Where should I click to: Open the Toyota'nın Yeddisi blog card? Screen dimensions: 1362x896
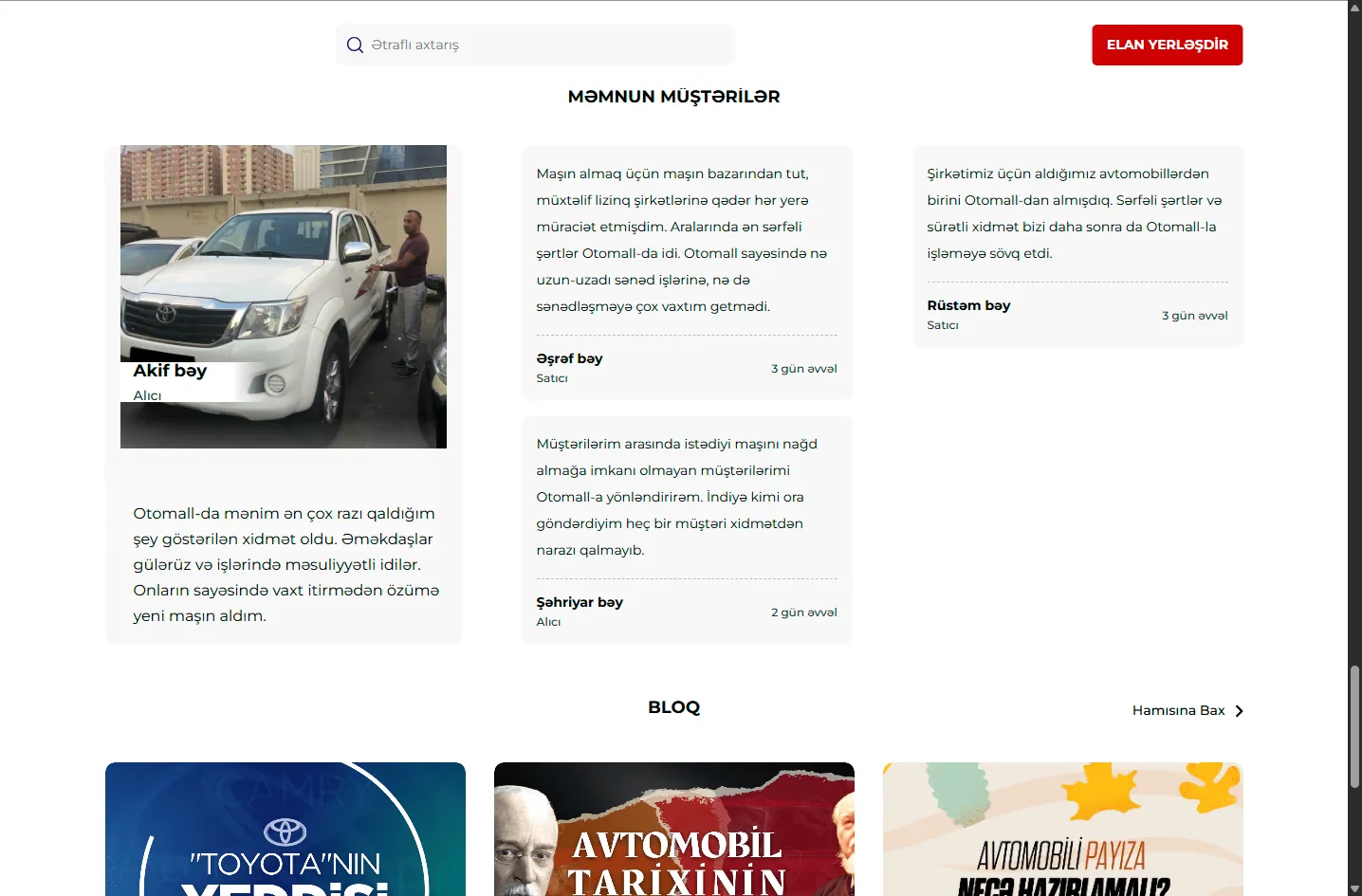(285, 829)
